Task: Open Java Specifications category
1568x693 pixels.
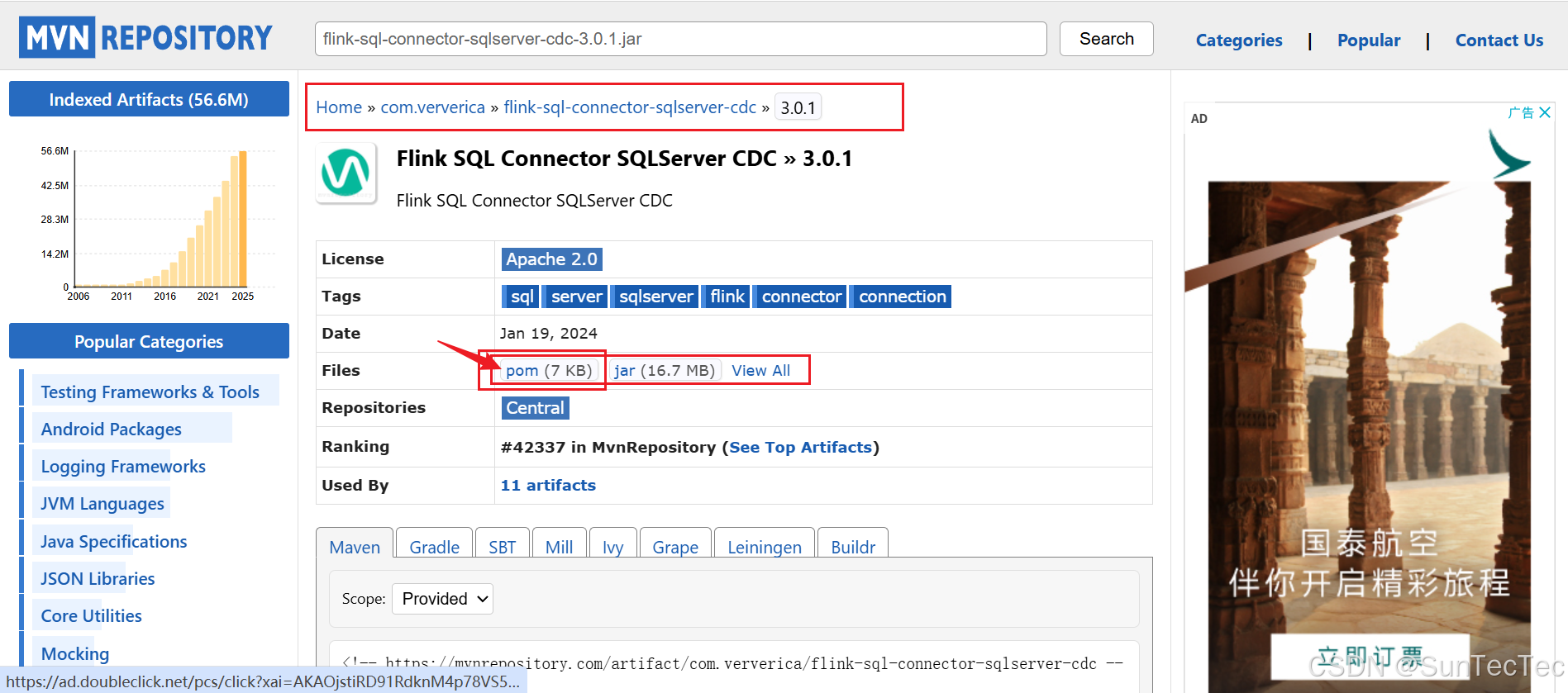Action: 114,541
